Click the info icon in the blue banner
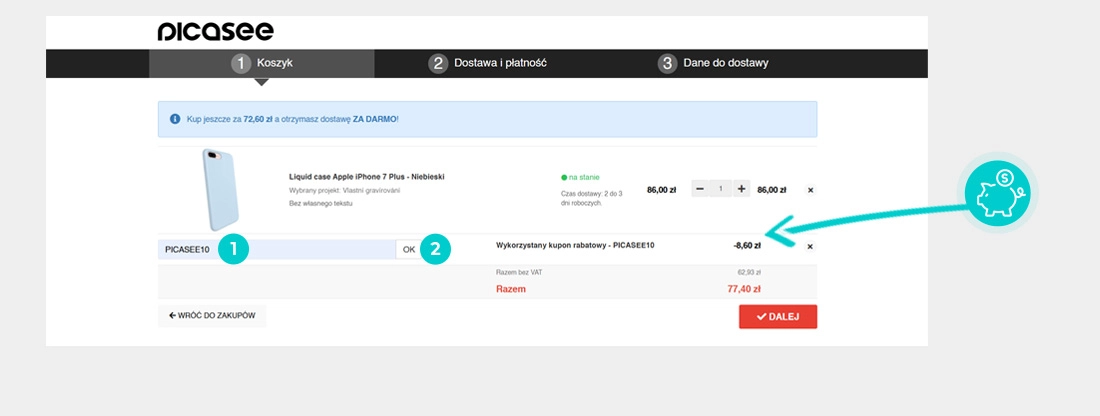This screenshot has height=416, width=1100. click(175, 119)
